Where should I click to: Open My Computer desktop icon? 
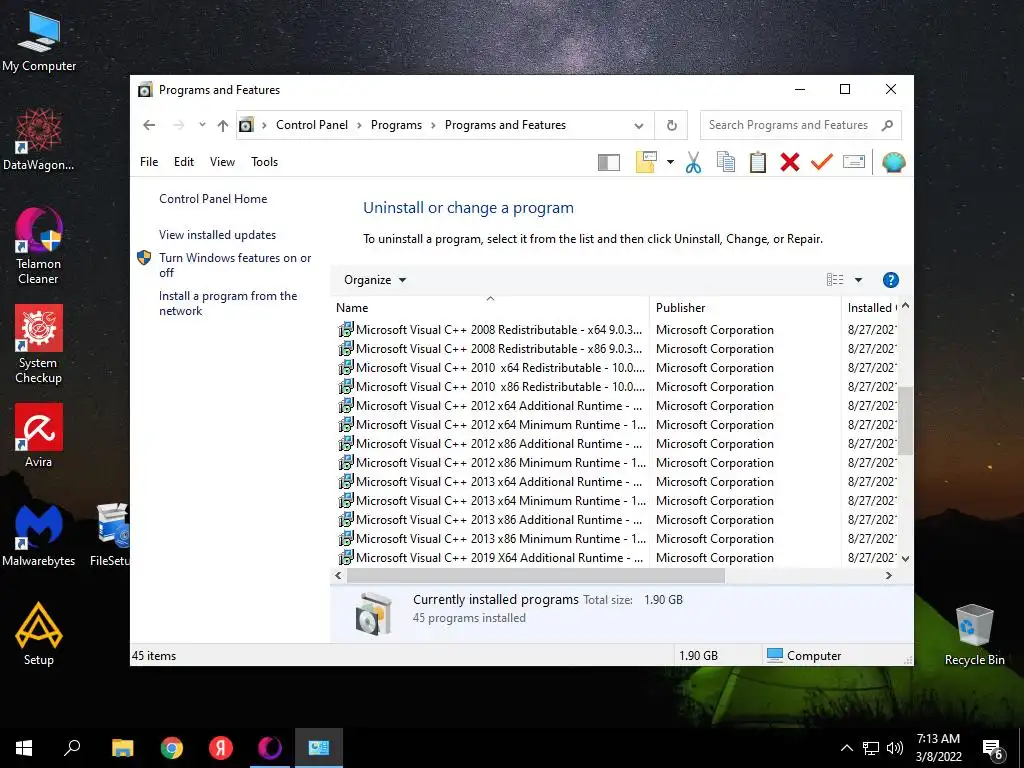tap(39, 42)
